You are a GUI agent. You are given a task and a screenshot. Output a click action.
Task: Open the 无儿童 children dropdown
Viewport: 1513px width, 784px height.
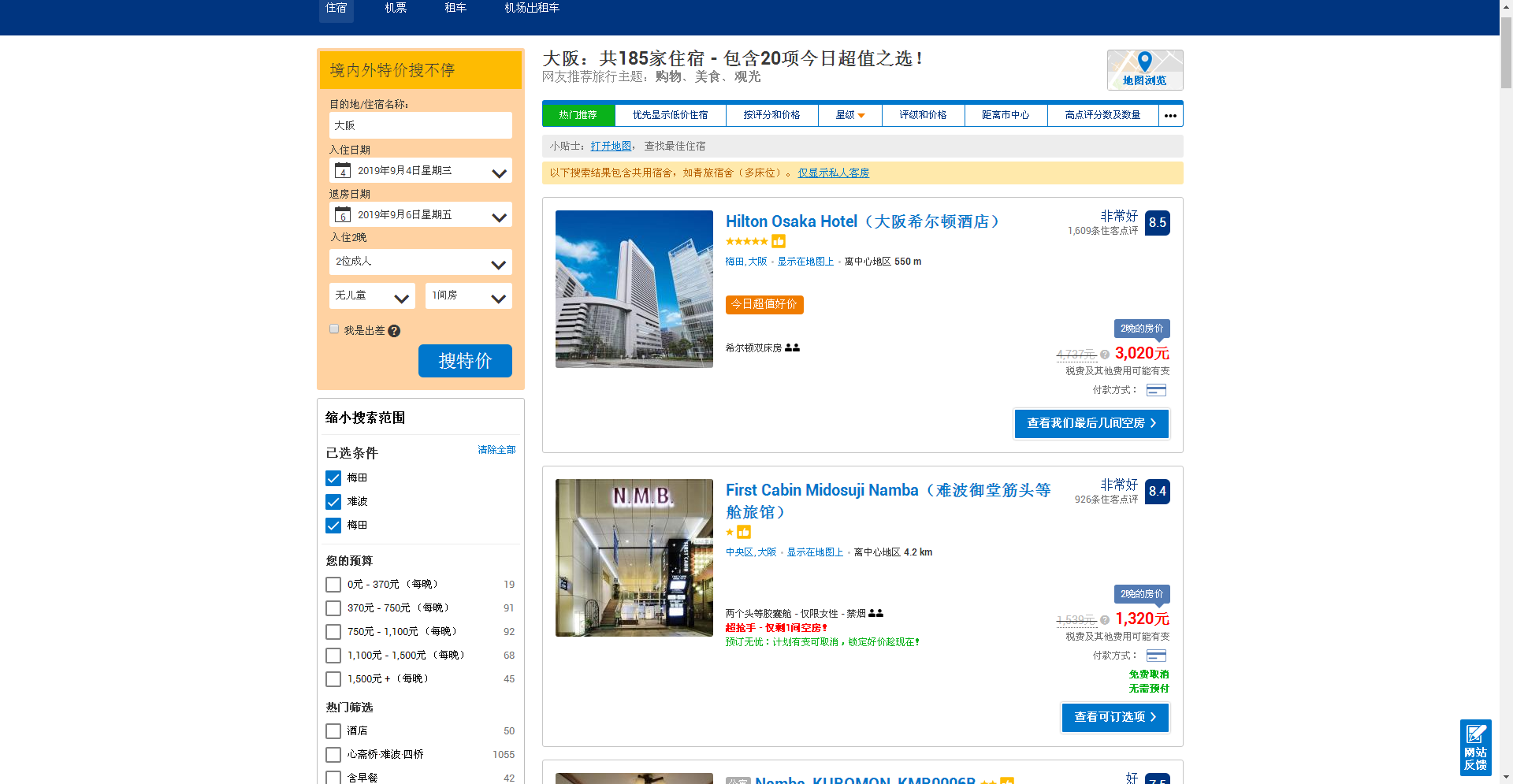pyautogui.click(x=372, y=295)
